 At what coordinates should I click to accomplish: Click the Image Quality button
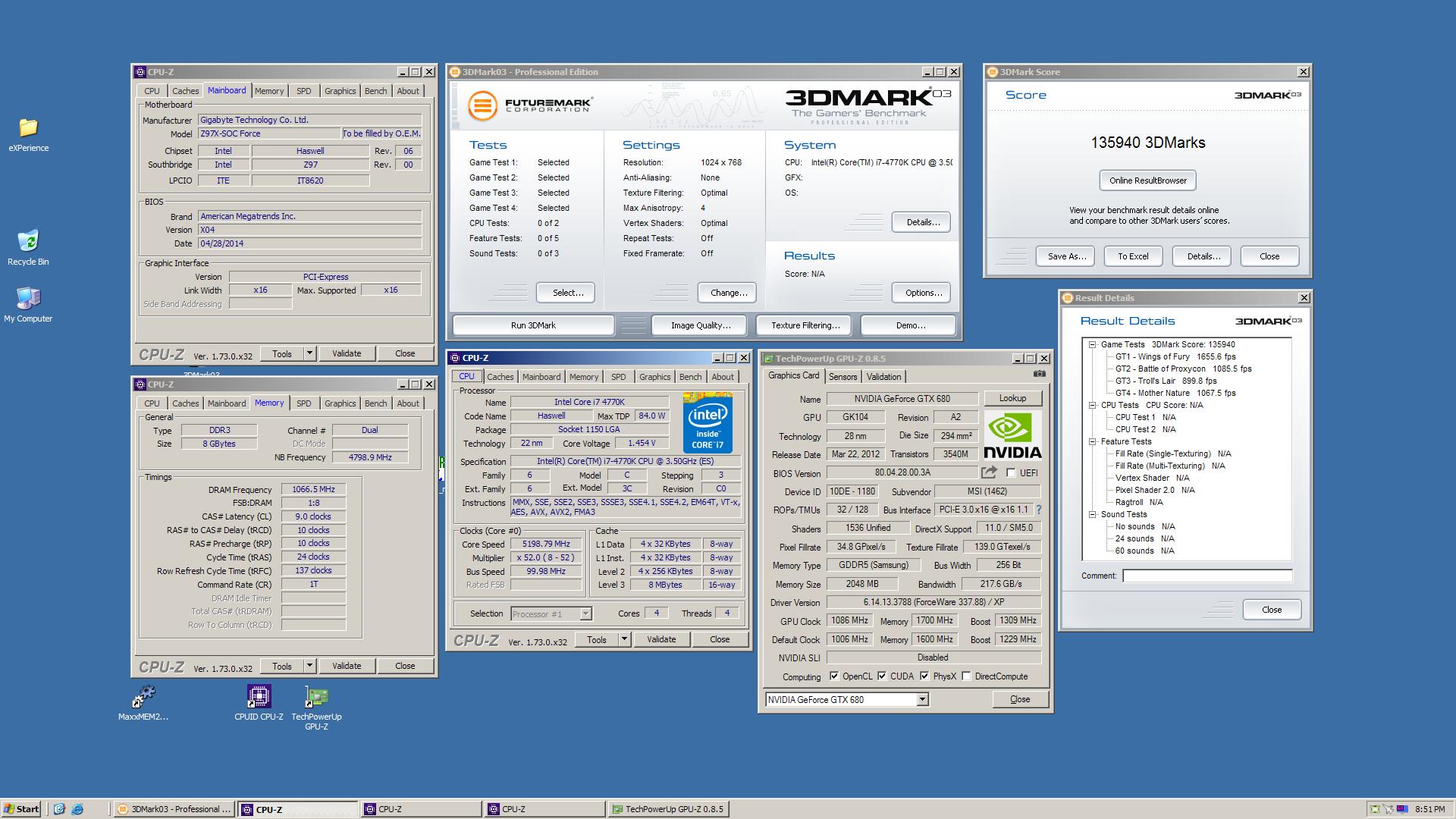point(701,325)
